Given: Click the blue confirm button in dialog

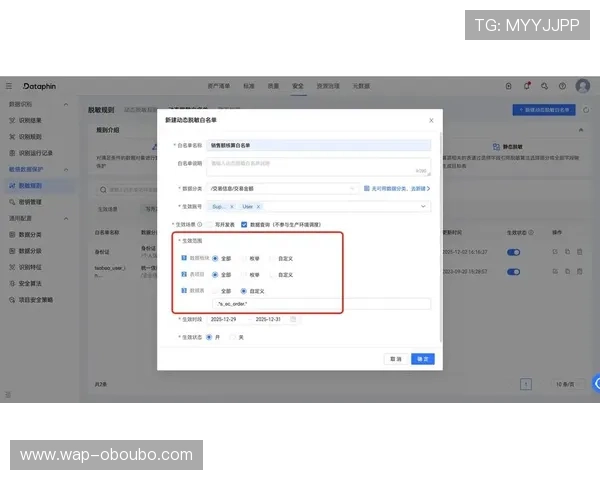Looking at the screenshot, I should coord(422,359).
